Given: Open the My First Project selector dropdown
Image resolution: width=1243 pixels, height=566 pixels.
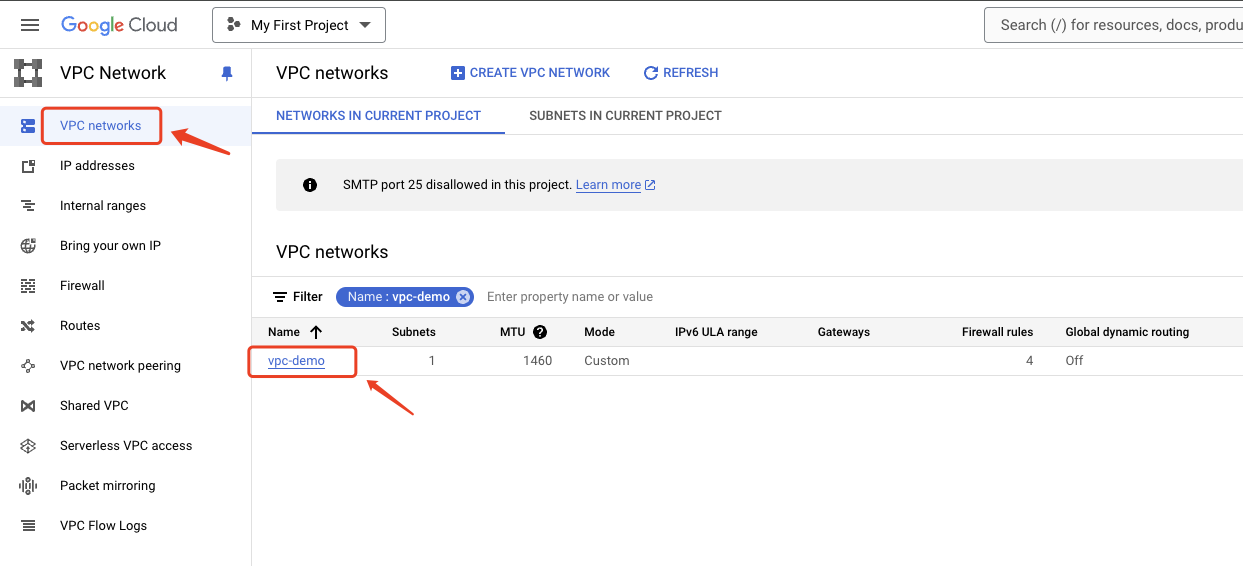Looking at the screenshot, I should (x=299, y=25).
